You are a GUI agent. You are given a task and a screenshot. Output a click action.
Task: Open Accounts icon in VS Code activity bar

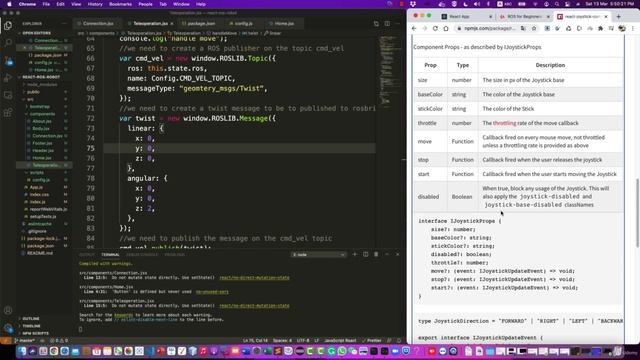coord(8,311)
